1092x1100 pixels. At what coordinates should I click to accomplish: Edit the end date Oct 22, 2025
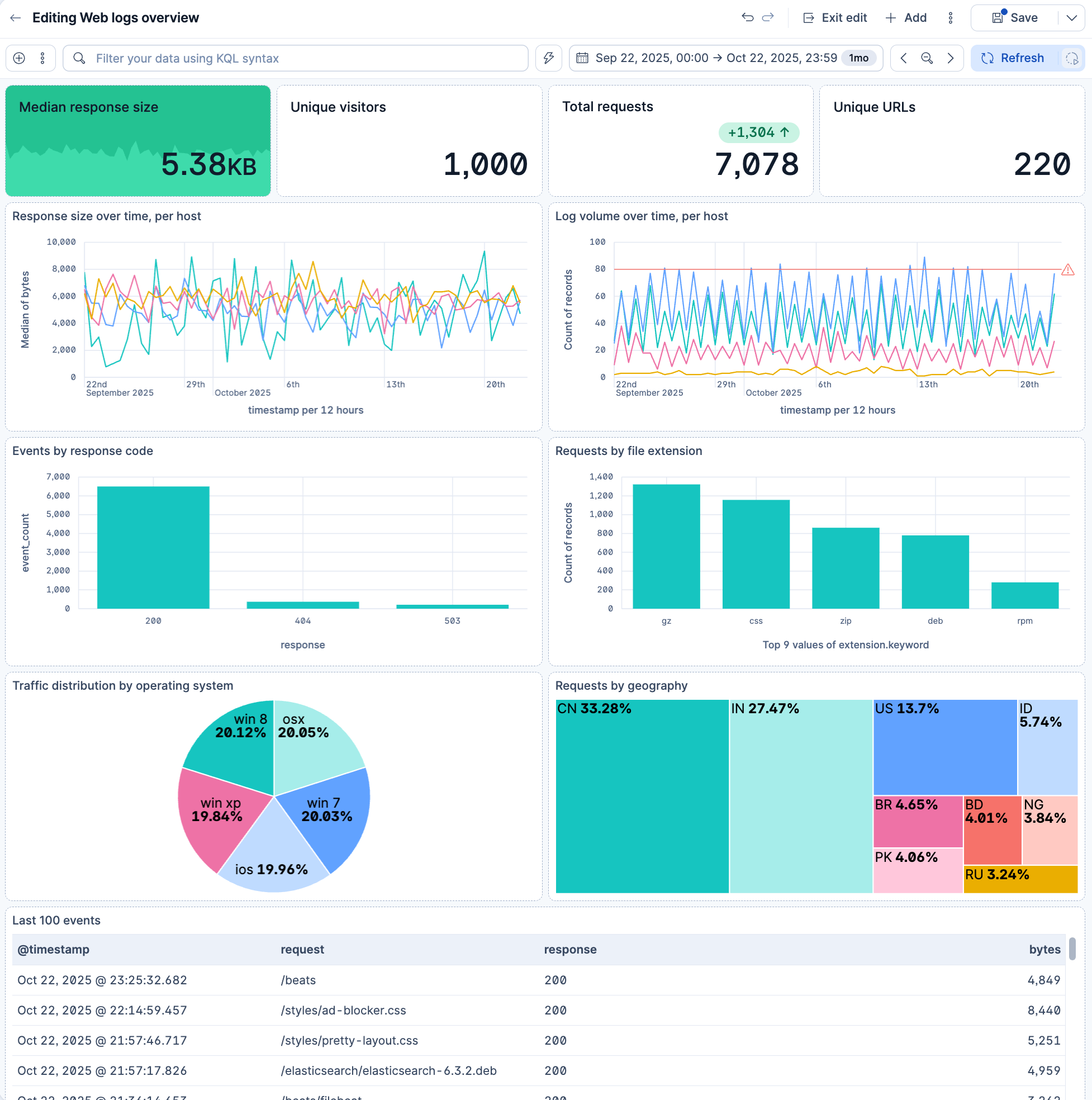(x=782, y=58)
